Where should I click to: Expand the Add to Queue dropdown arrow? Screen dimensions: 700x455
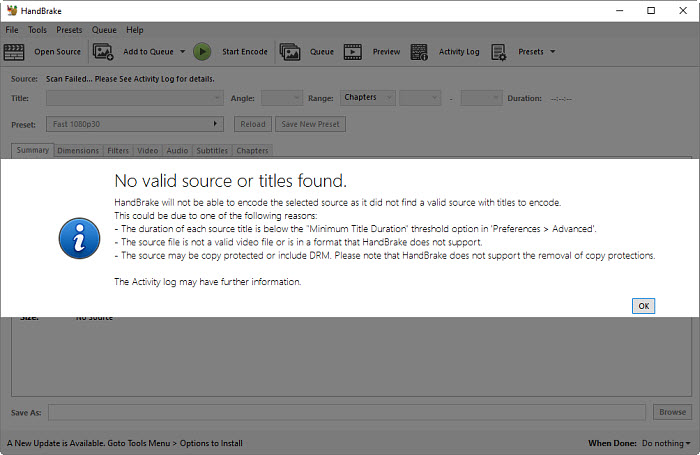click(x=183, y=52)
